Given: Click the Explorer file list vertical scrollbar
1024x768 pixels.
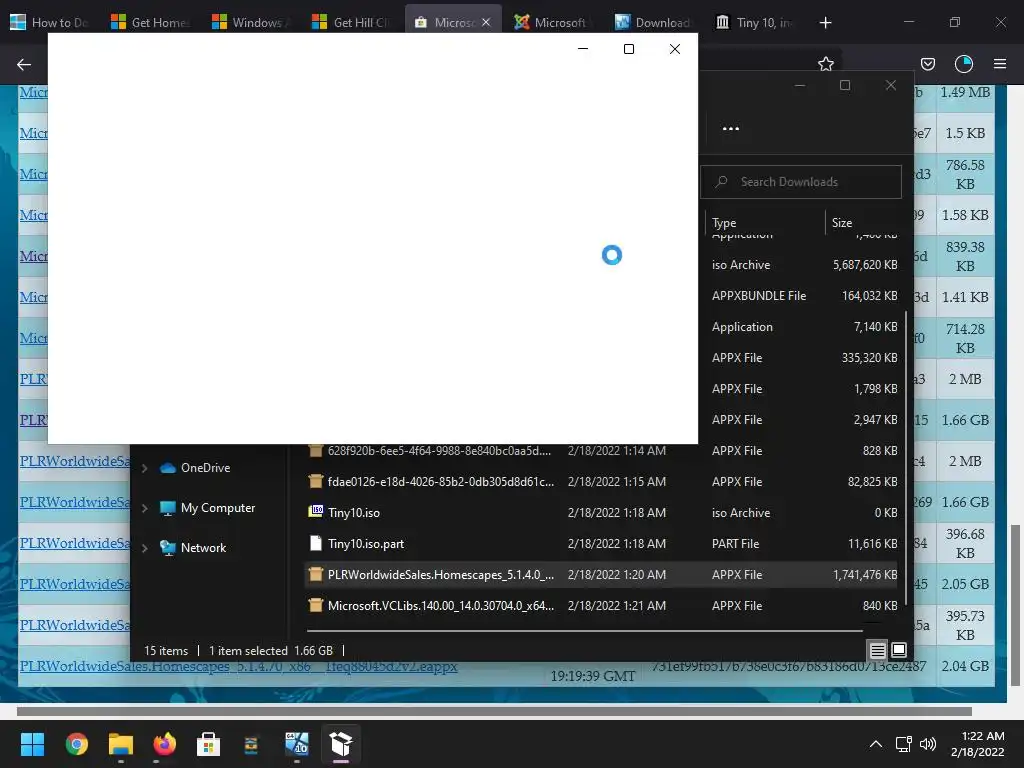Looking at the screenshot, I should point(906,457).
